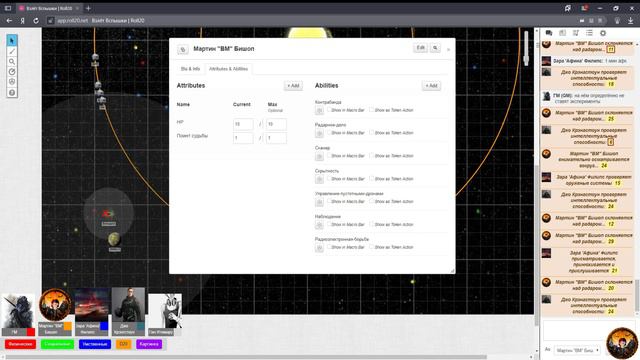Activate the magnifier zoom tool
This screenshot has width=640, height=360.
(x=12, y=62)
